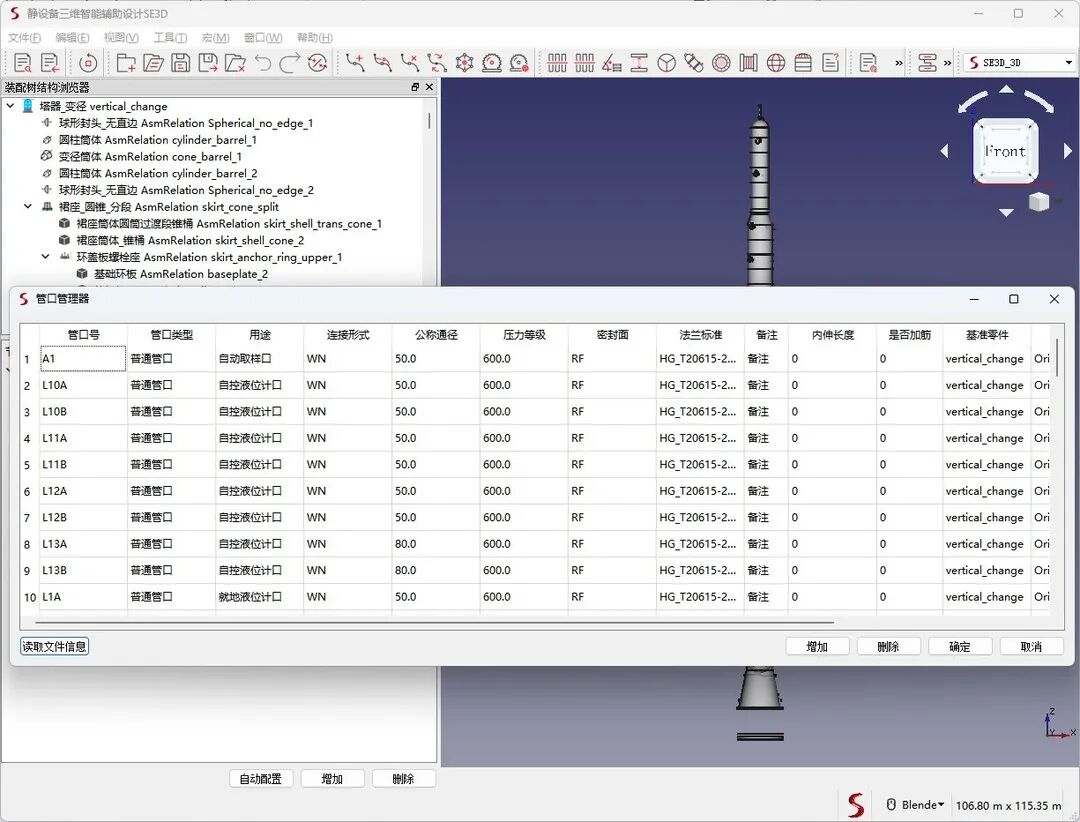The width and height of the screenshot is (1080, 822).
Task: Click the document stamp report icon
Action: tap(868, 63)
